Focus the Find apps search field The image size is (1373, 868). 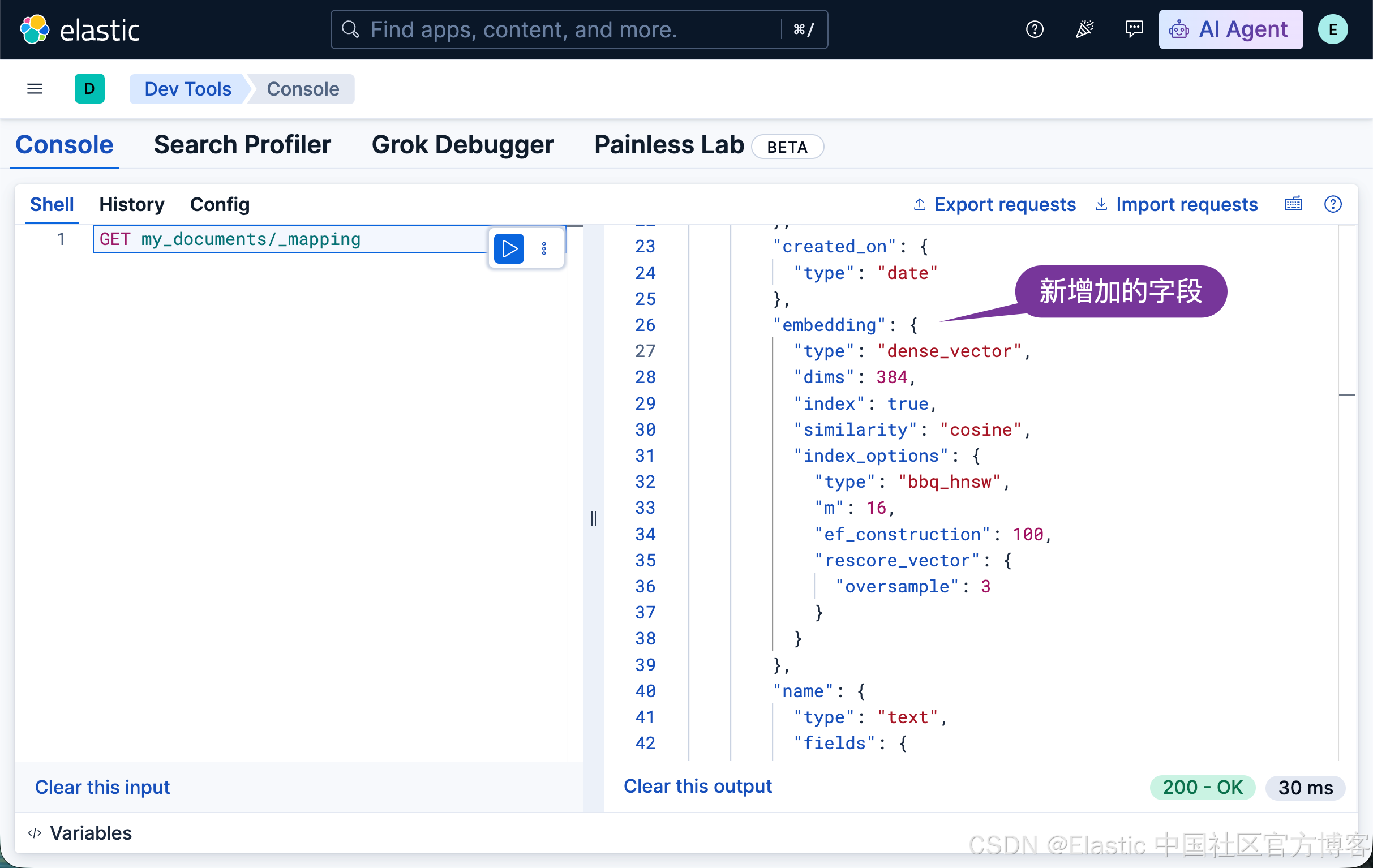tap(579, 29)
